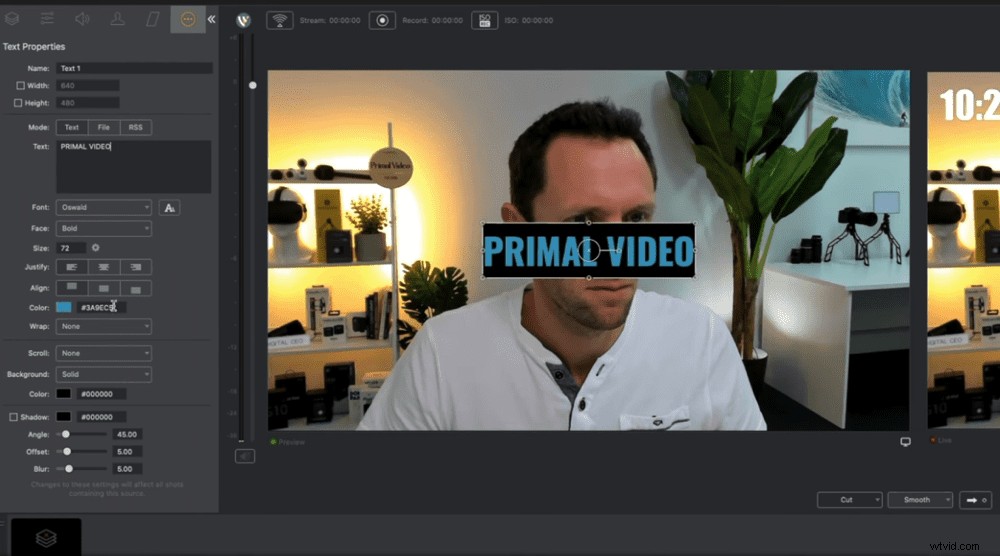1000x556 pixels.
Task: Open the Wrap dropdown
Action: click(104, 326)
